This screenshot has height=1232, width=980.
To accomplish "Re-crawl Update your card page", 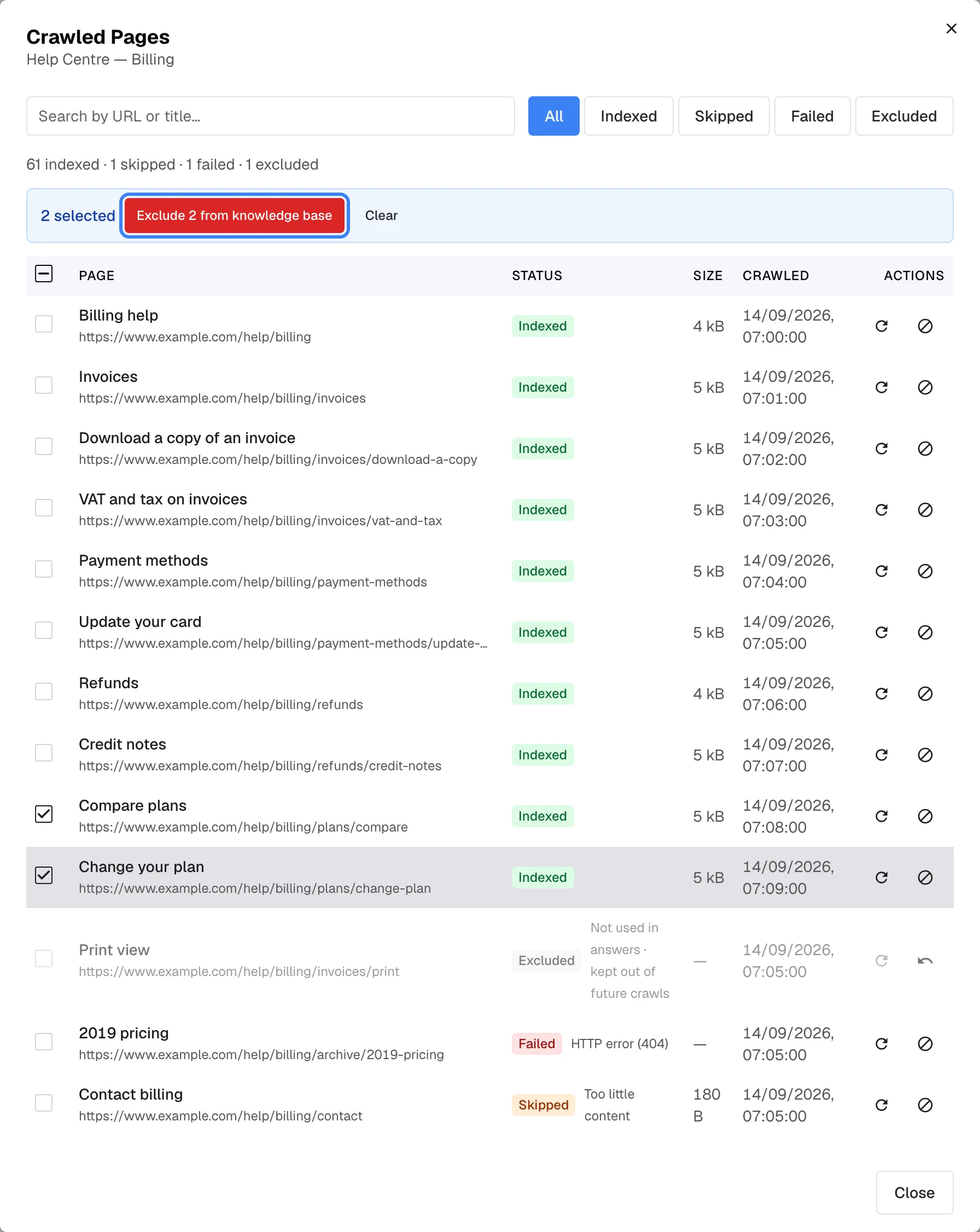I will pyautogui.click(x=881, y=632).
